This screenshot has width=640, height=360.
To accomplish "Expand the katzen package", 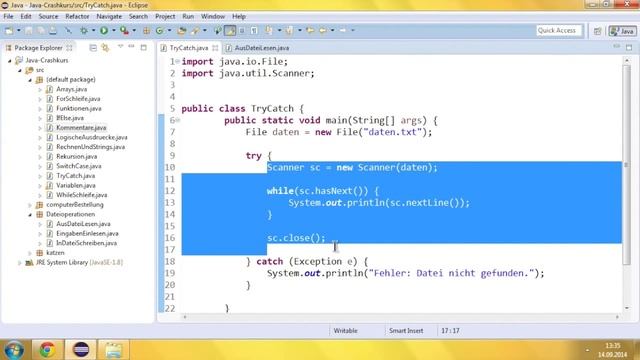I will click(x=30, y=253).
